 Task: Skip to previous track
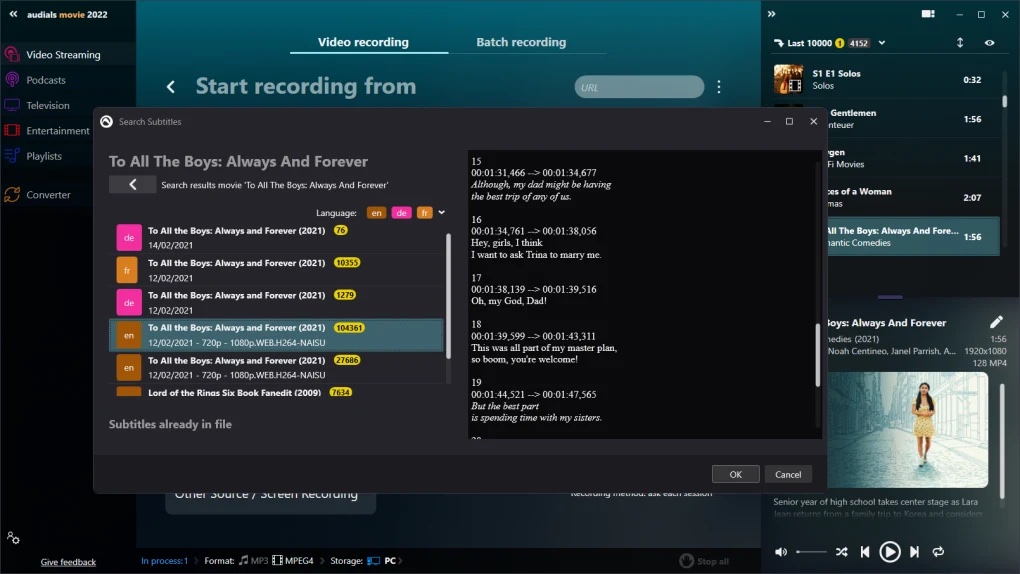point(865,552)
